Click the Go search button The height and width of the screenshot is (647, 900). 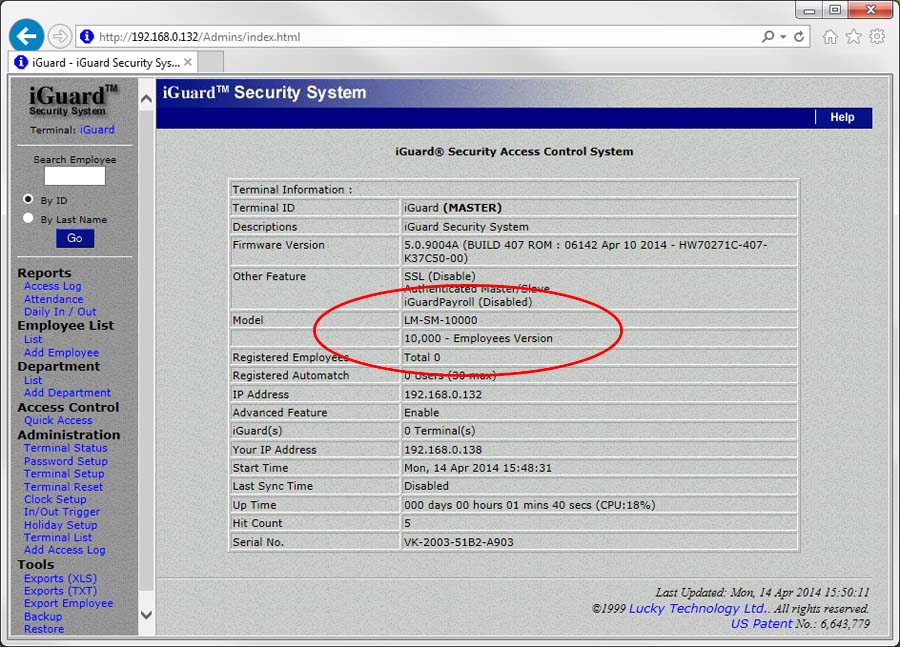pyautogui.click(x=75, y=238)
